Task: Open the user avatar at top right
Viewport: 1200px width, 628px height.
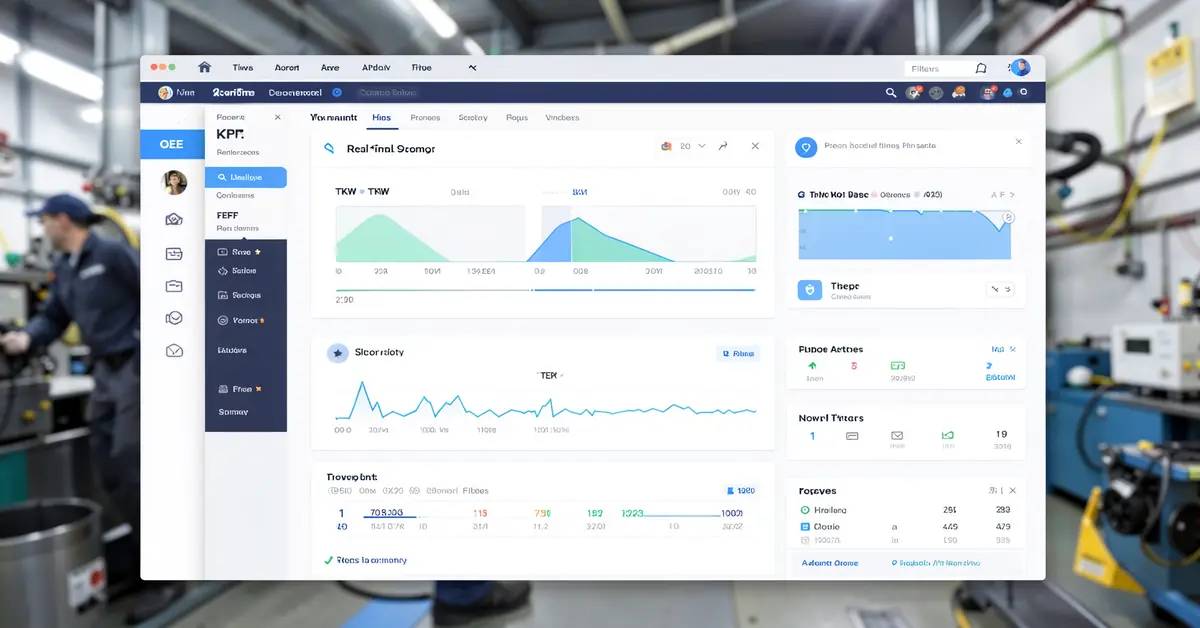Action: click(x=1020, y=68)
